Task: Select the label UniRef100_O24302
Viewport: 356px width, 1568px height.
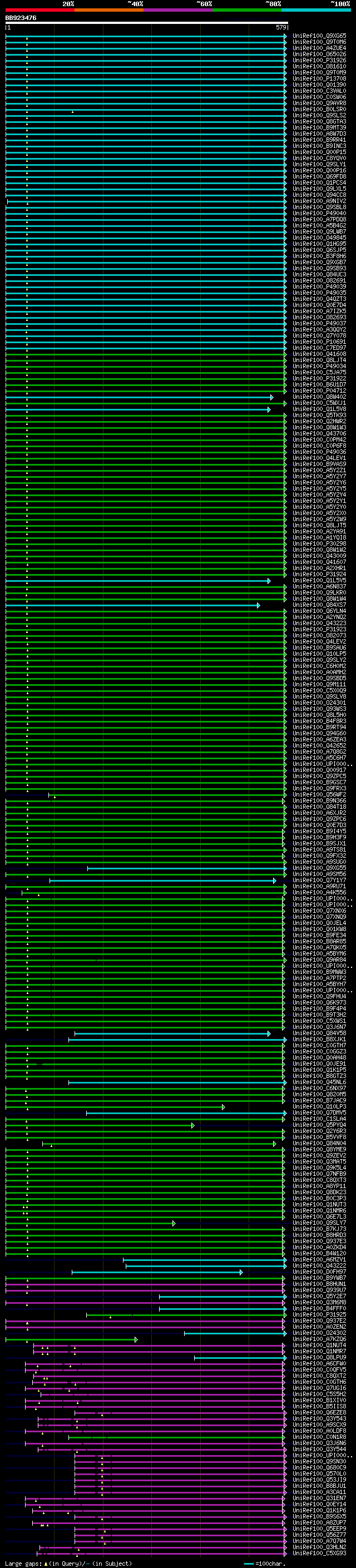Action: pyautogui.click(x=319, y=1333)
